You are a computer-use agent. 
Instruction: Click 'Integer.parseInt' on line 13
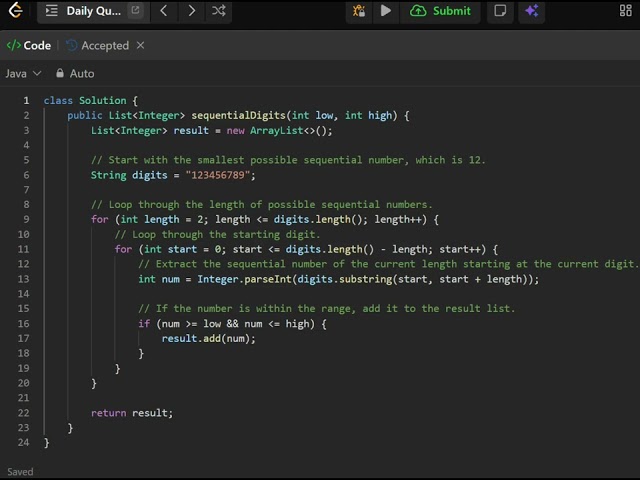pyautogui.click(x=244, y=279)
